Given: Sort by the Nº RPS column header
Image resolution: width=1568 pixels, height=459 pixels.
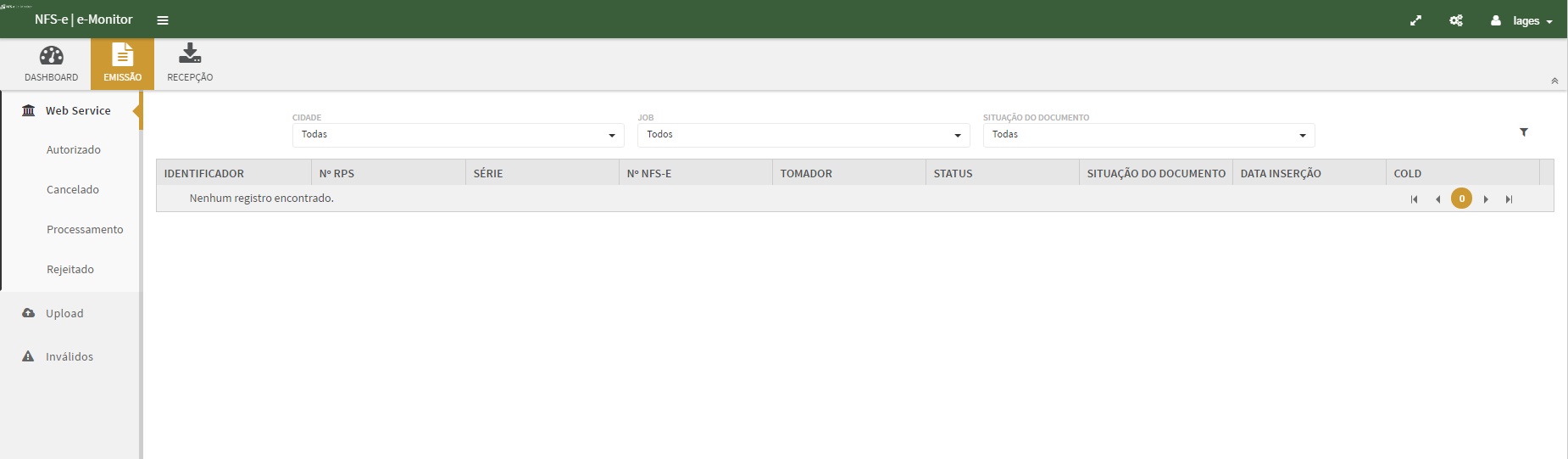Looking at the screenshot, I should [388, 173].
